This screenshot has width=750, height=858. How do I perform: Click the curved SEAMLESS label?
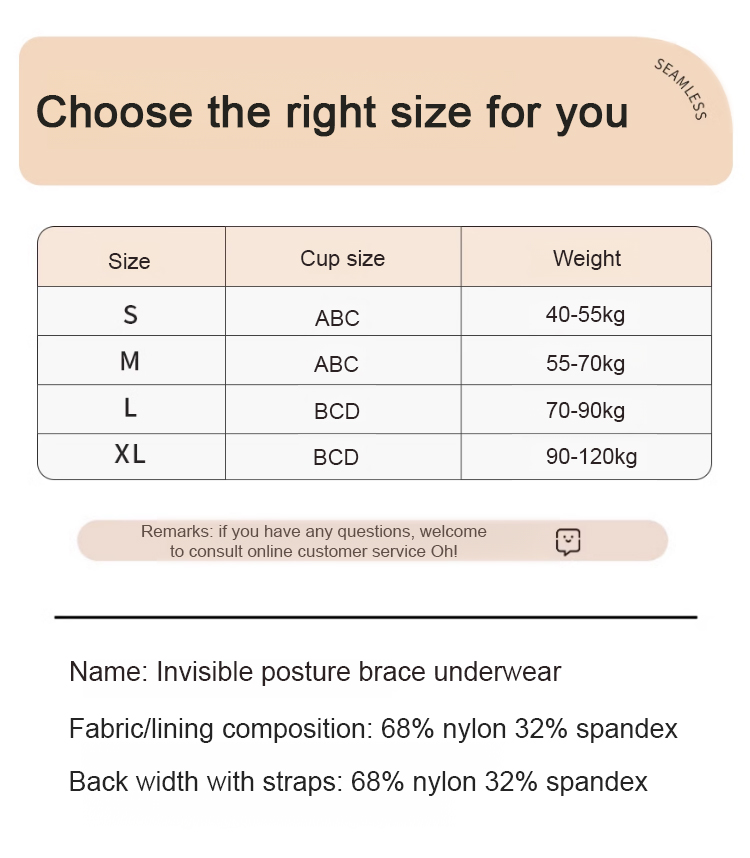[682, 89]
